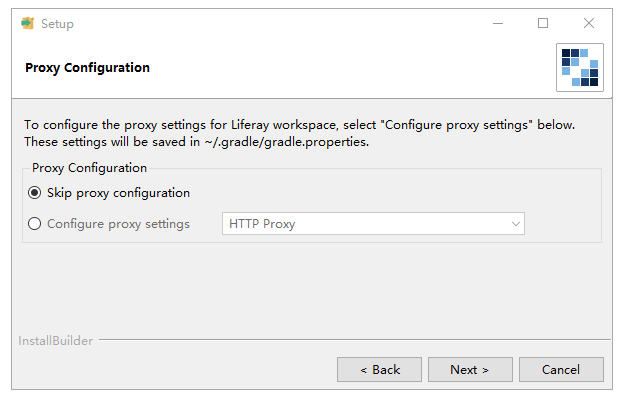The height and width of the screenshot is (400, 626).
Task: Maximize the Setup window
Action: click(543, 23)
